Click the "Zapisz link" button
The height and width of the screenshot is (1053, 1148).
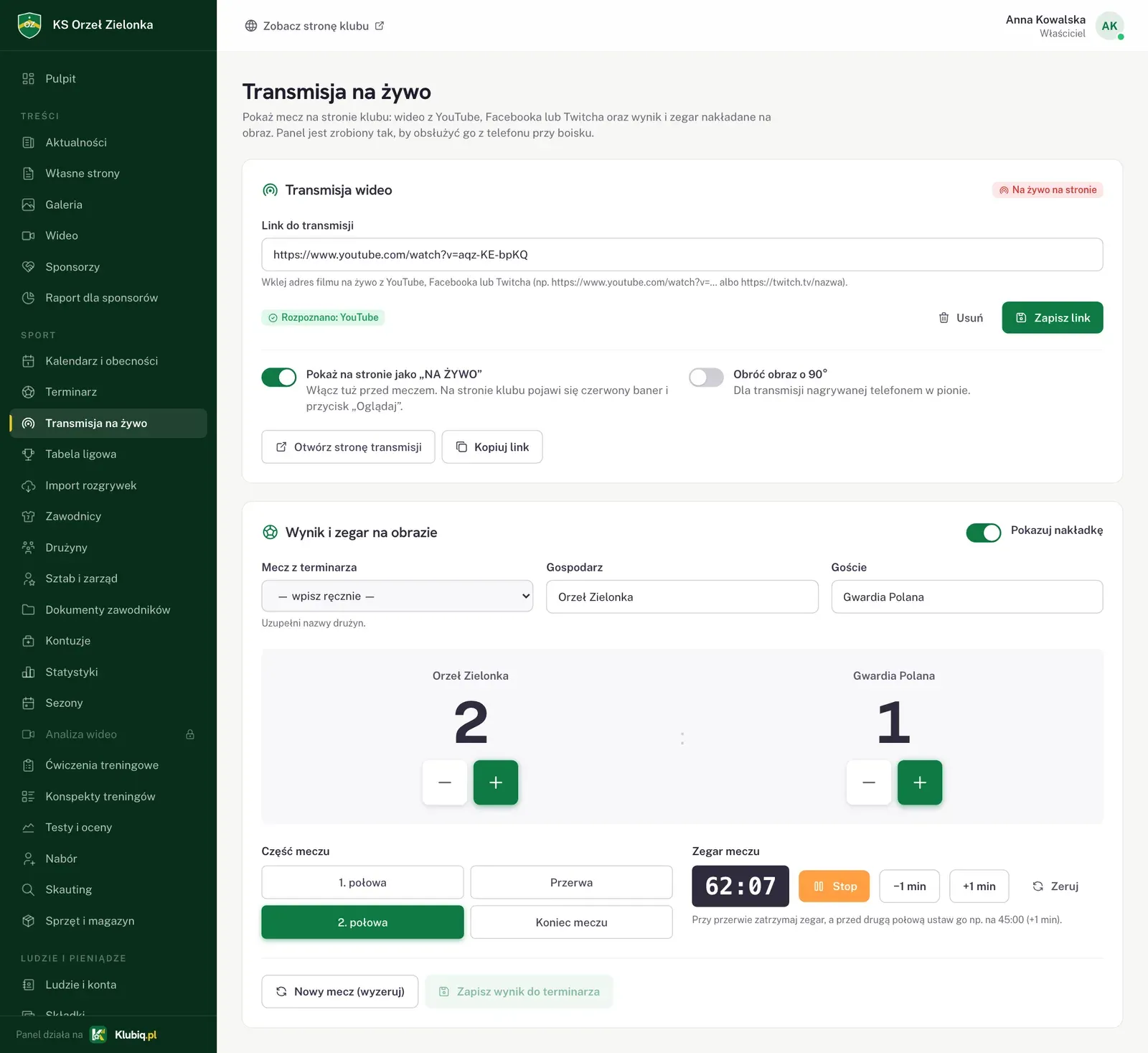click(1053, 318)
